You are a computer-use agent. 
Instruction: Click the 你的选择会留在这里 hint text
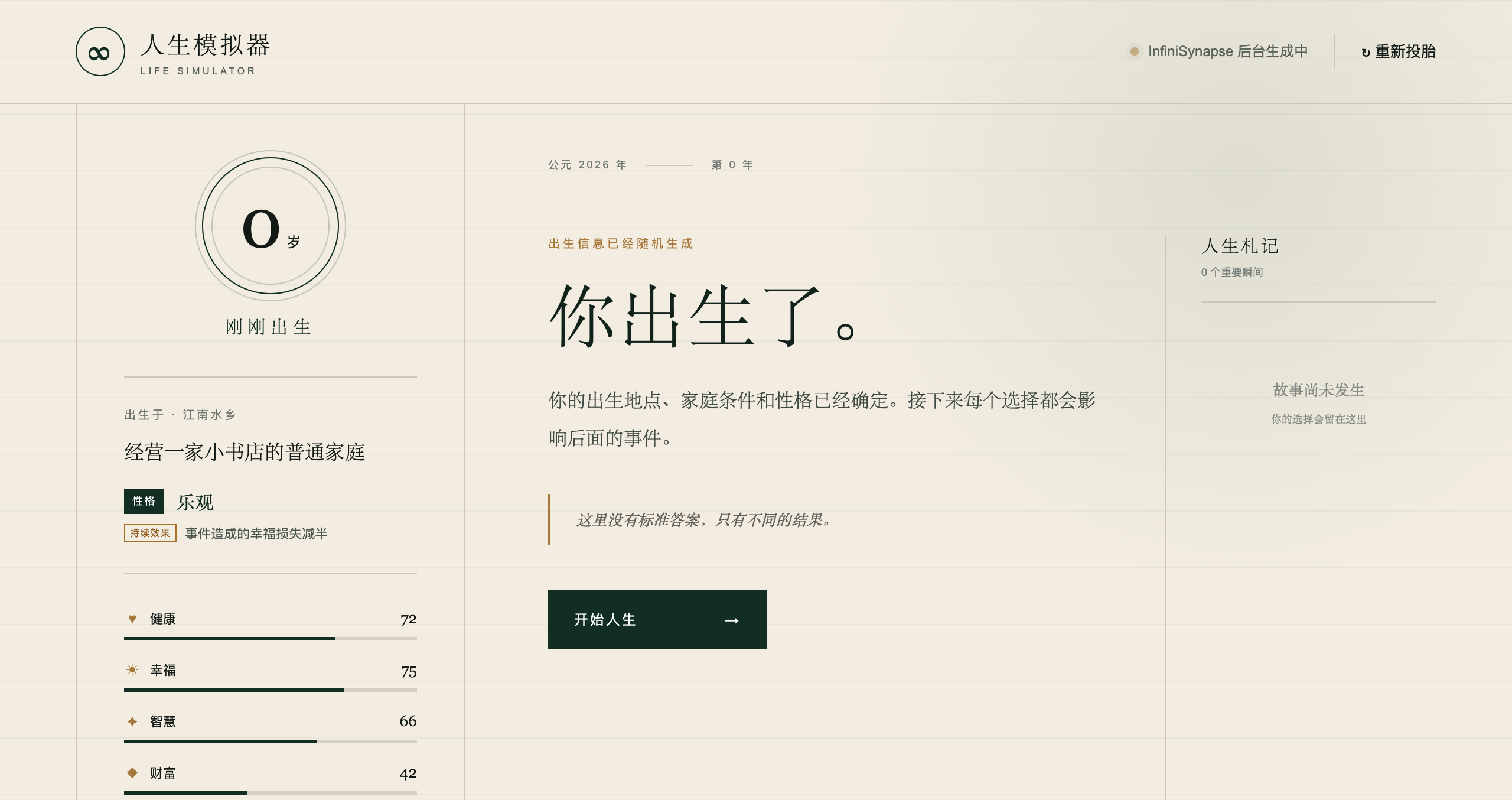pos(1319,419)
